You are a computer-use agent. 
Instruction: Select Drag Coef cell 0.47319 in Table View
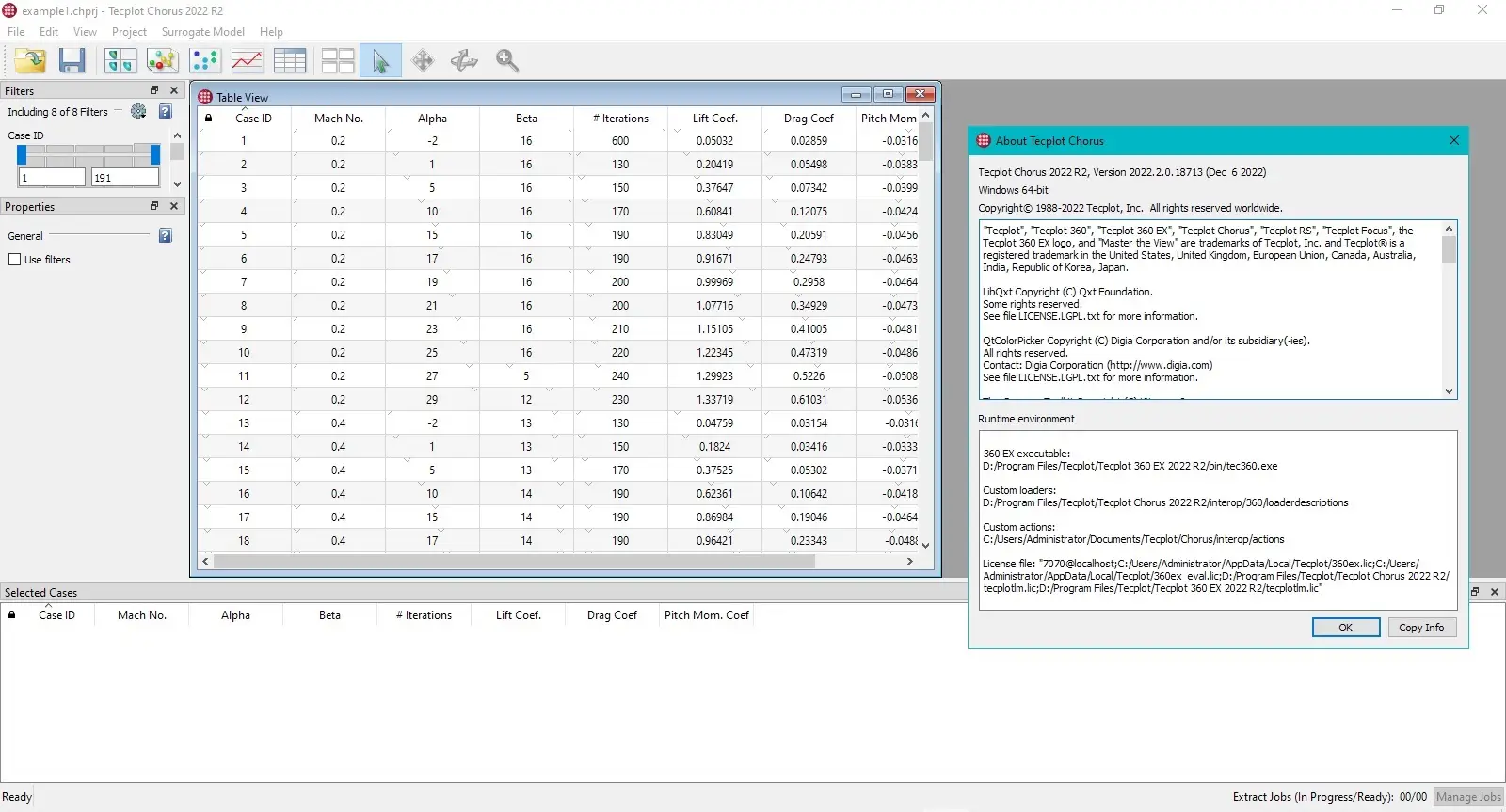pos(809,352)
